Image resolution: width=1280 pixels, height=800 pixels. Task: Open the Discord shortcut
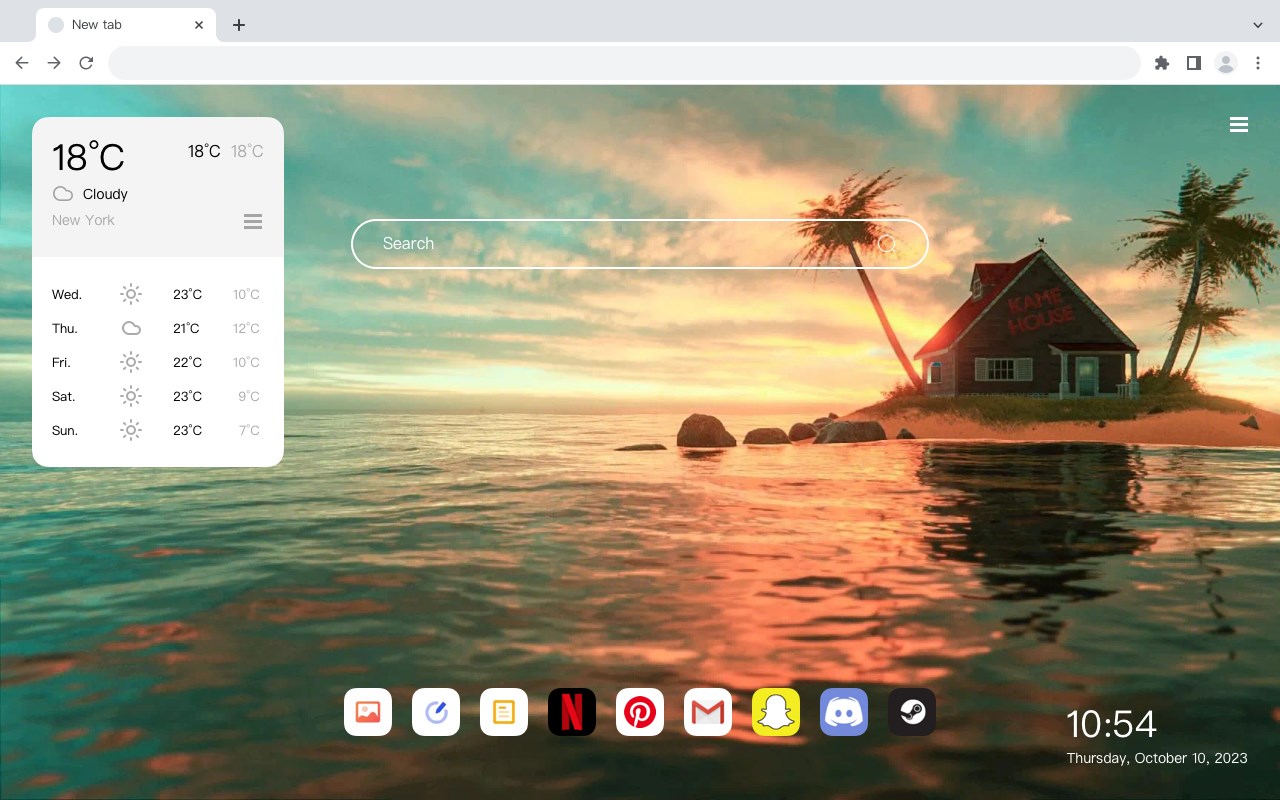click(x=844, y=712)
